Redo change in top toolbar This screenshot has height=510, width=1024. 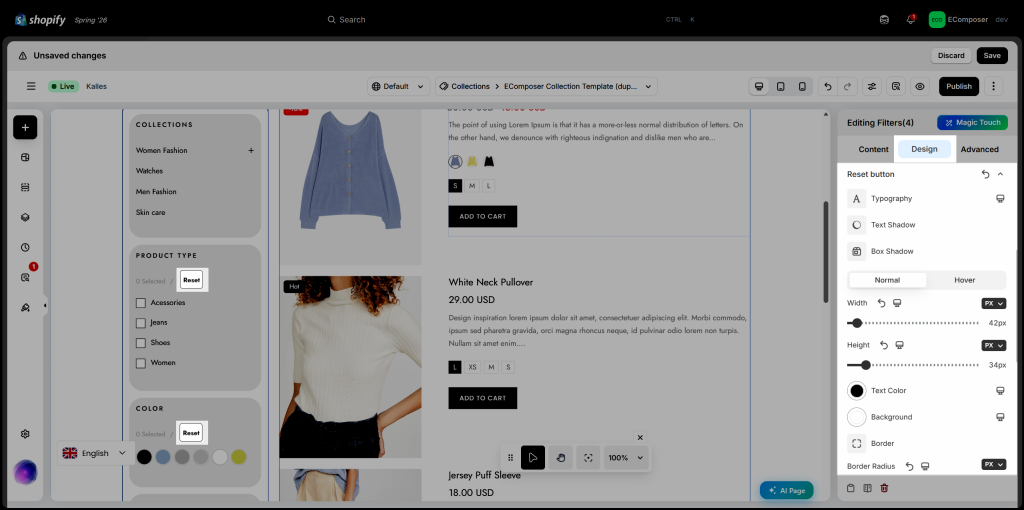(x=847, y=86)
